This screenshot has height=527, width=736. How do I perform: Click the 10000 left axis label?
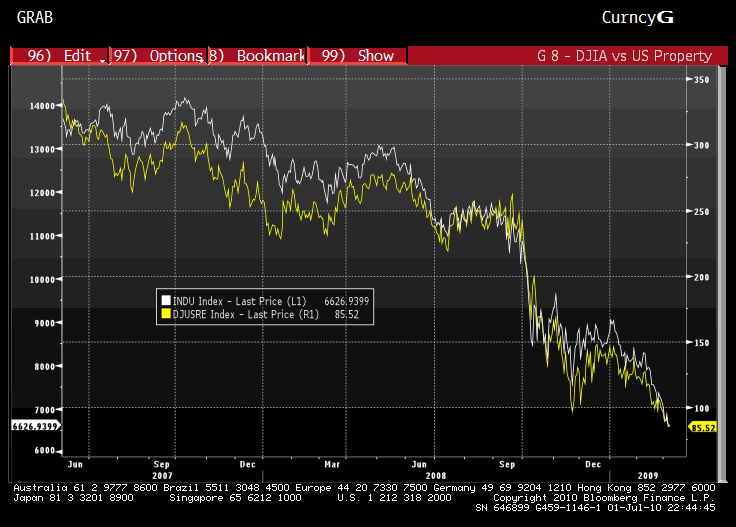tap(42, 280)
